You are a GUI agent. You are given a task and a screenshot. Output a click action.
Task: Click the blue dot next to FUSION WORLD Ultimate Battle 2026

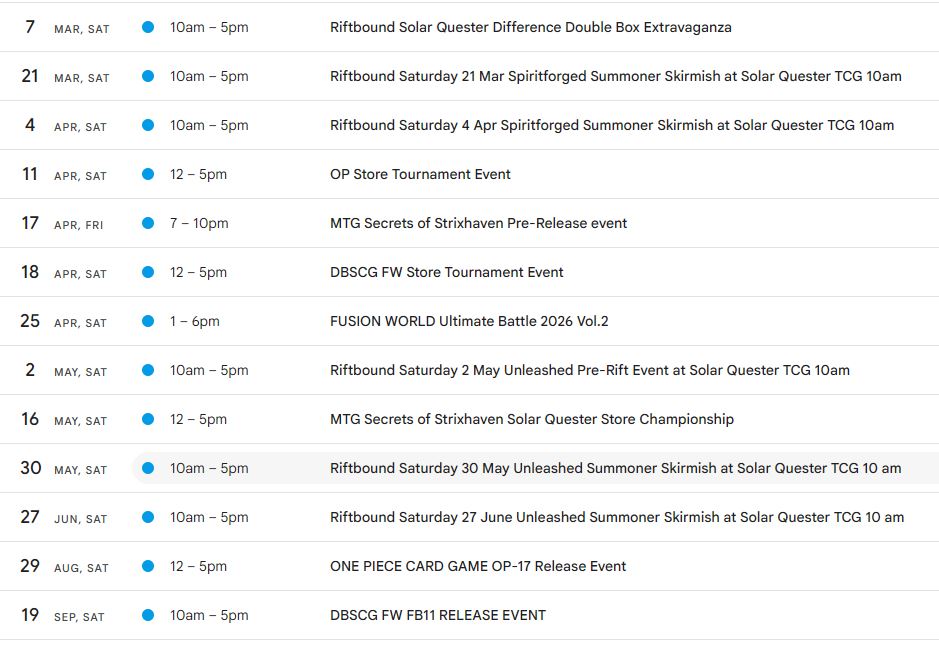pyautogui.click(x=148, y=321)
